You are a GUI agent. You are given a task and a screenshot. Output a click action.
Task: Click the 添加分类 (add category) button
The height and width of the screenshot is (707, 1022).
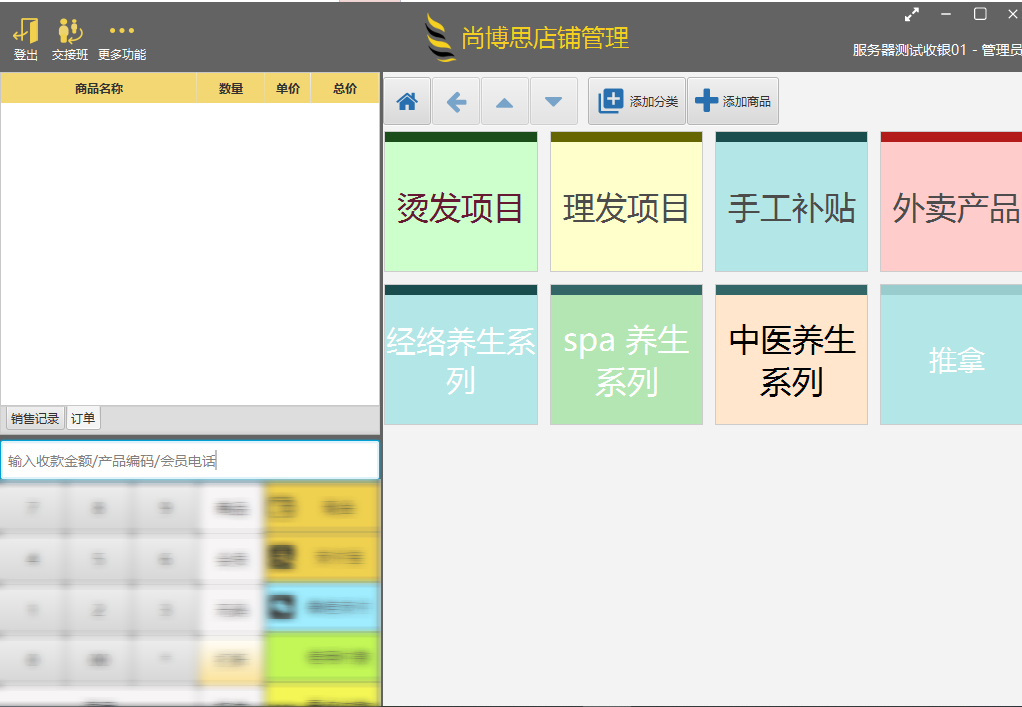click(x=636, y=100)
